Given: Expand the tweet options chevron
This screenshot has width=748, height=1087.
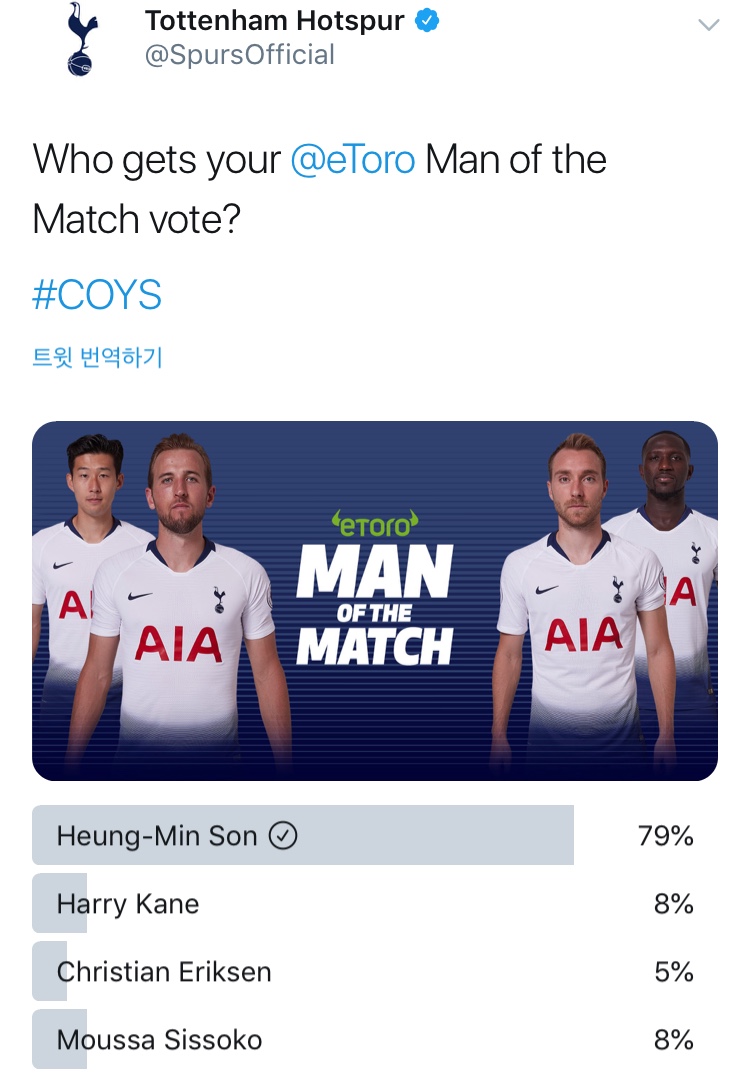Looking at the screenshot, I should tap(708, 26).
